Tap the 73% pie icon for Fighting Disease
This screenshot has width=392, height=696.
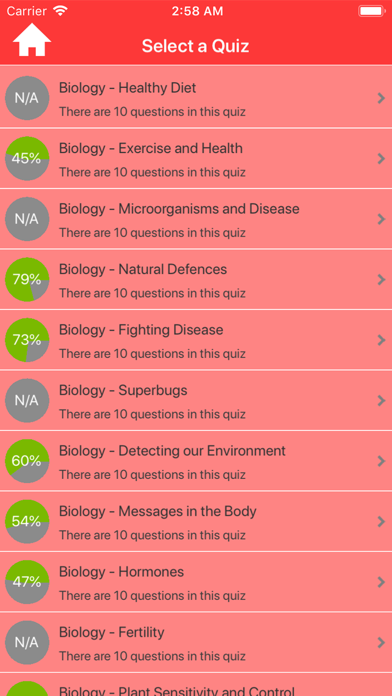click(x=27, y=340)
